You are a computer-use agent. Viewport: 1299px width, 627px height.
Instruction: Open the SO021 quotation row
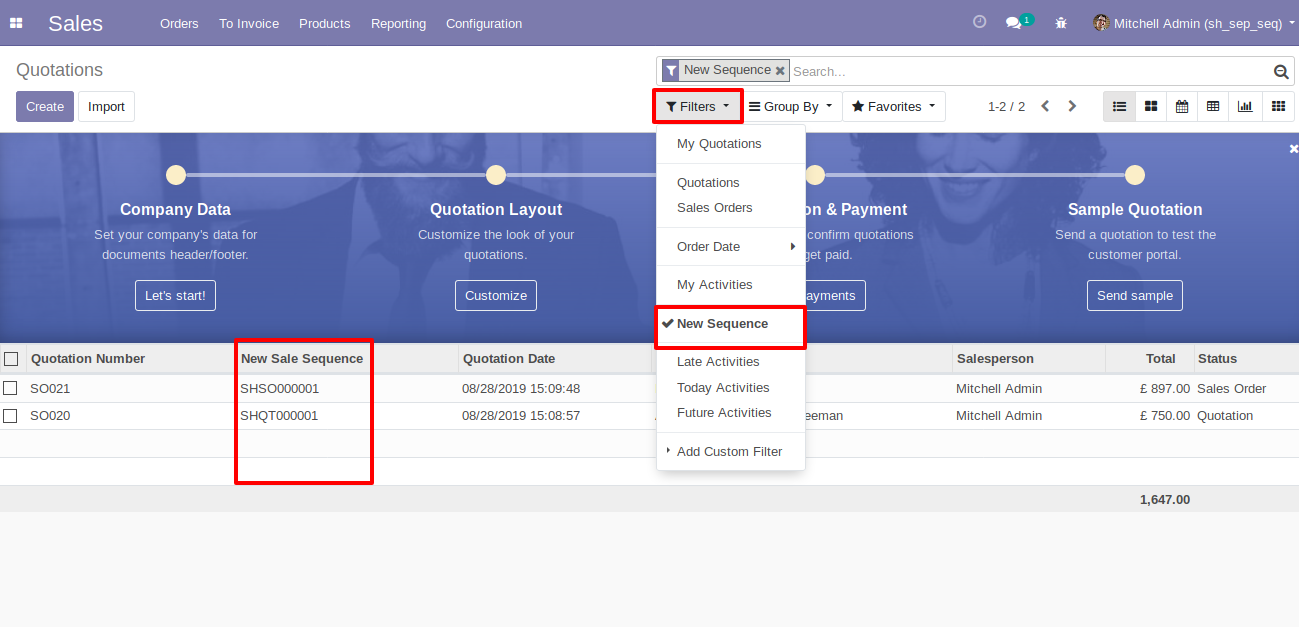(x=649, y=388)
